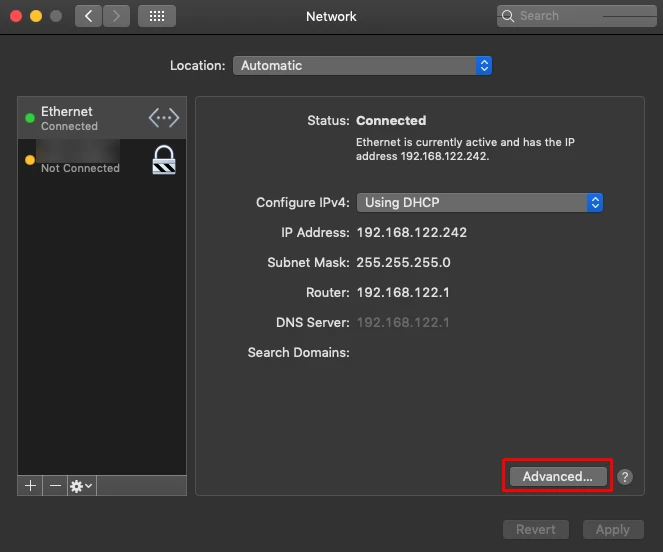Click the Search field in toolbar

pos(577,16)
